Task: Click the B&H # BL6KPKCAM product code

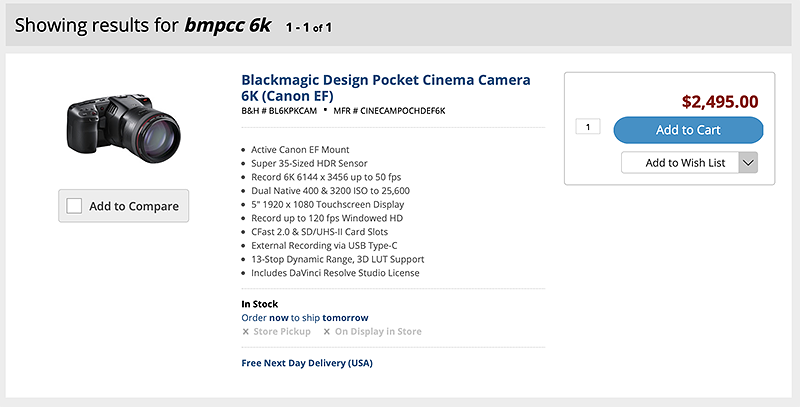Action: coord(279,111)
